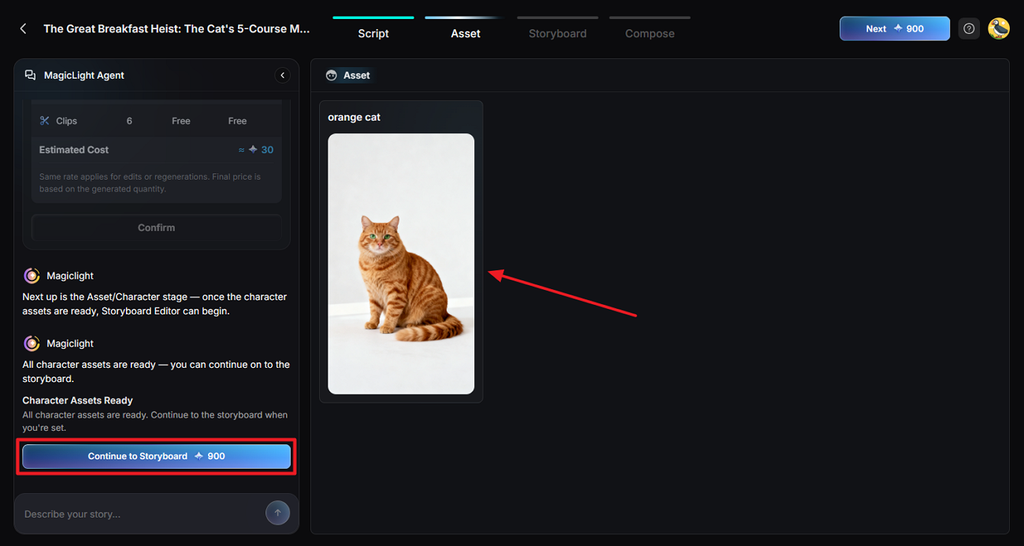The height and width of the screenshot is (546, 1024).
Task: Click the estimated cost value 30
Action: point(267,150)
